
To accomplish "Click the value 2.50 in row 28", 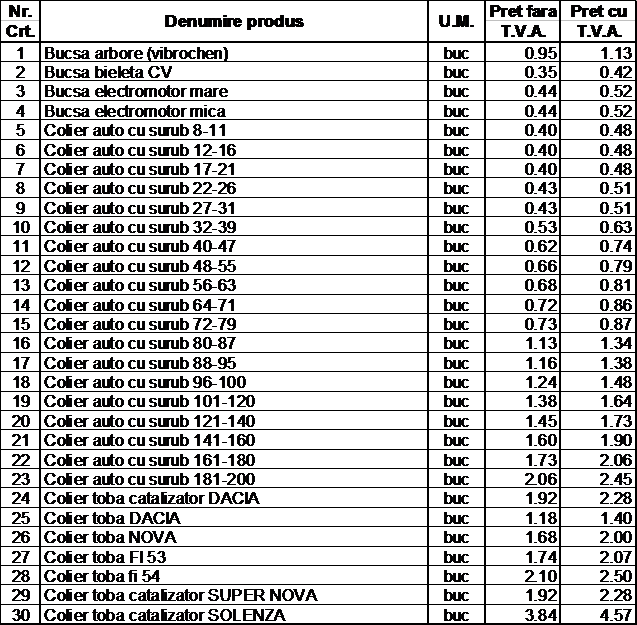I will pyautogui.click(x=616, y=576).
